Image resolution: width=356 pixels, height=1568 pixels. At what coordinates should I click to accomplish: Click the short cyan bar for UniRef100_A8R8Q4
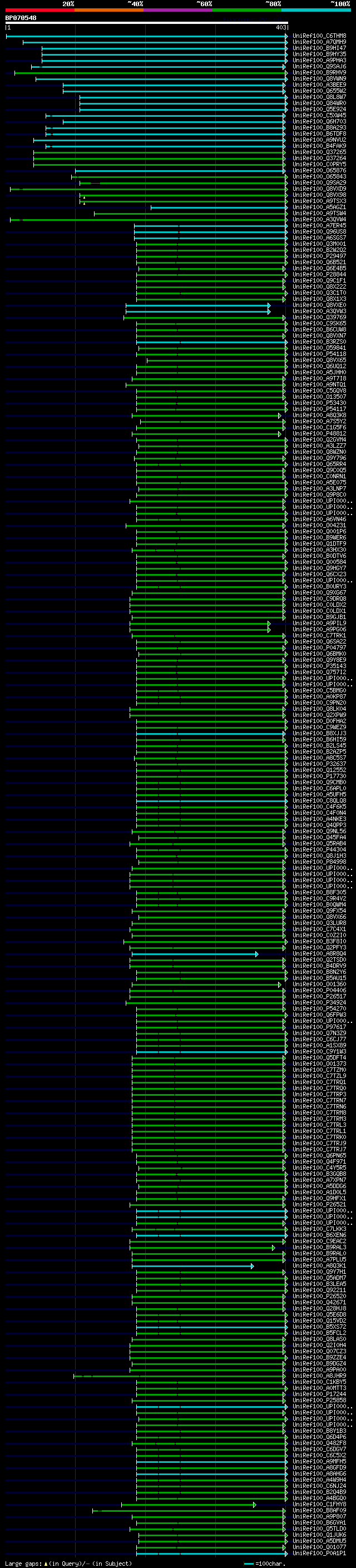tap(195, 954)
